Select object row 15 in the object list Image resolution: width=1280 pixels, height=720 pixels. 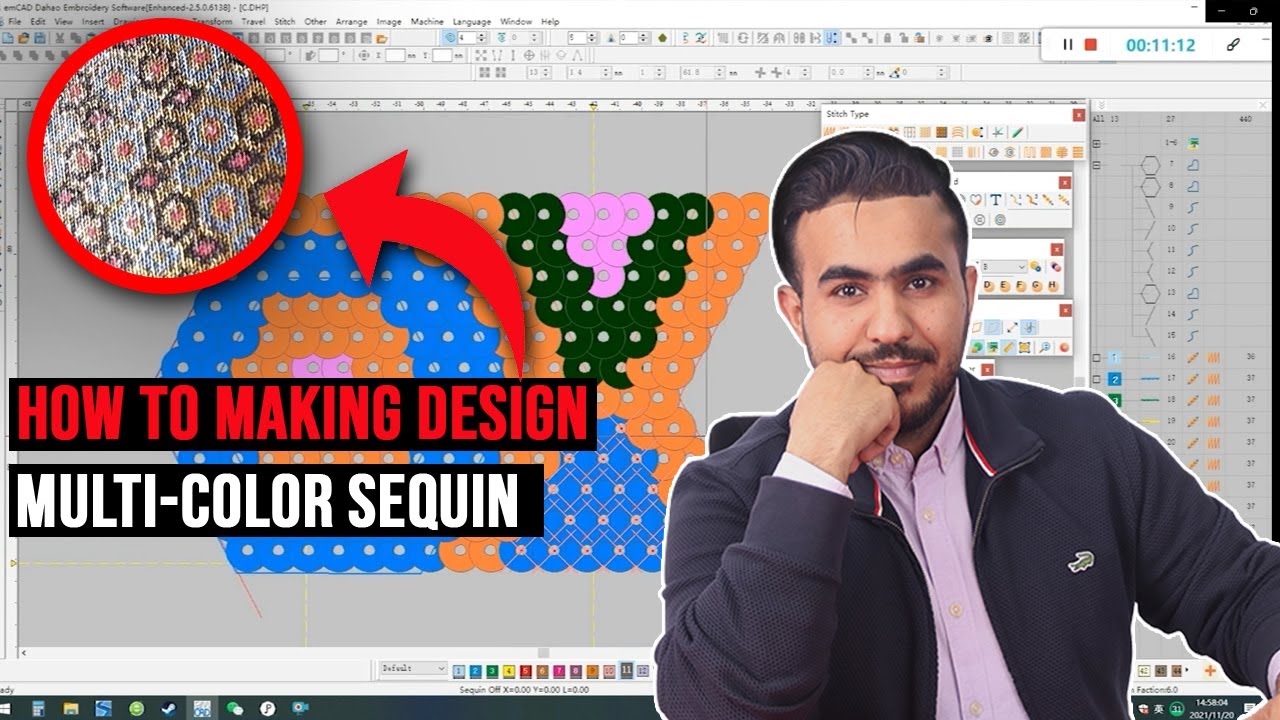coord(1180,334)
